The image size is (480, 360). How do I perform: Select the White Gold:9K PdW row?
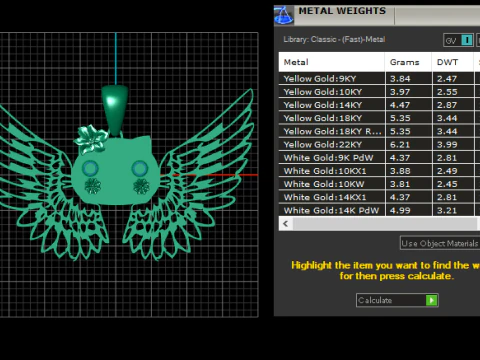tap(379, 158)
